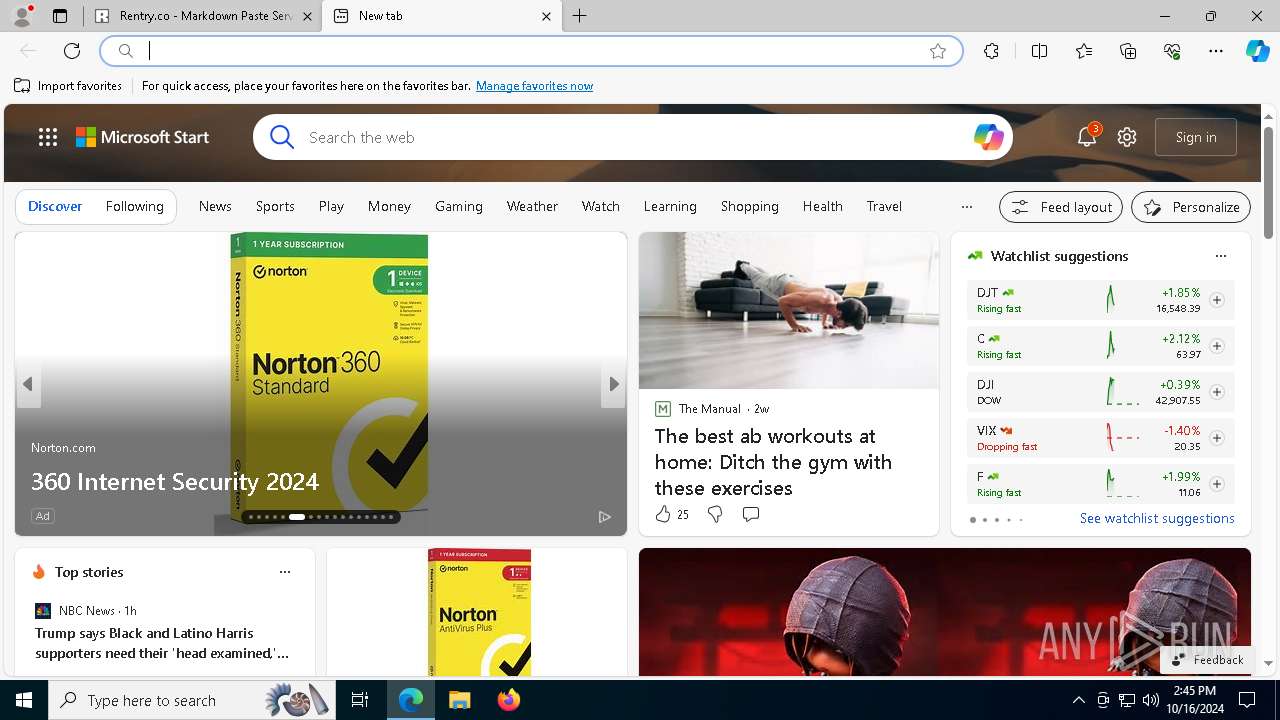This screenshot has width=1280, height=720.
Task: Add DJI to watchlist
Action: click(1217, 392)
